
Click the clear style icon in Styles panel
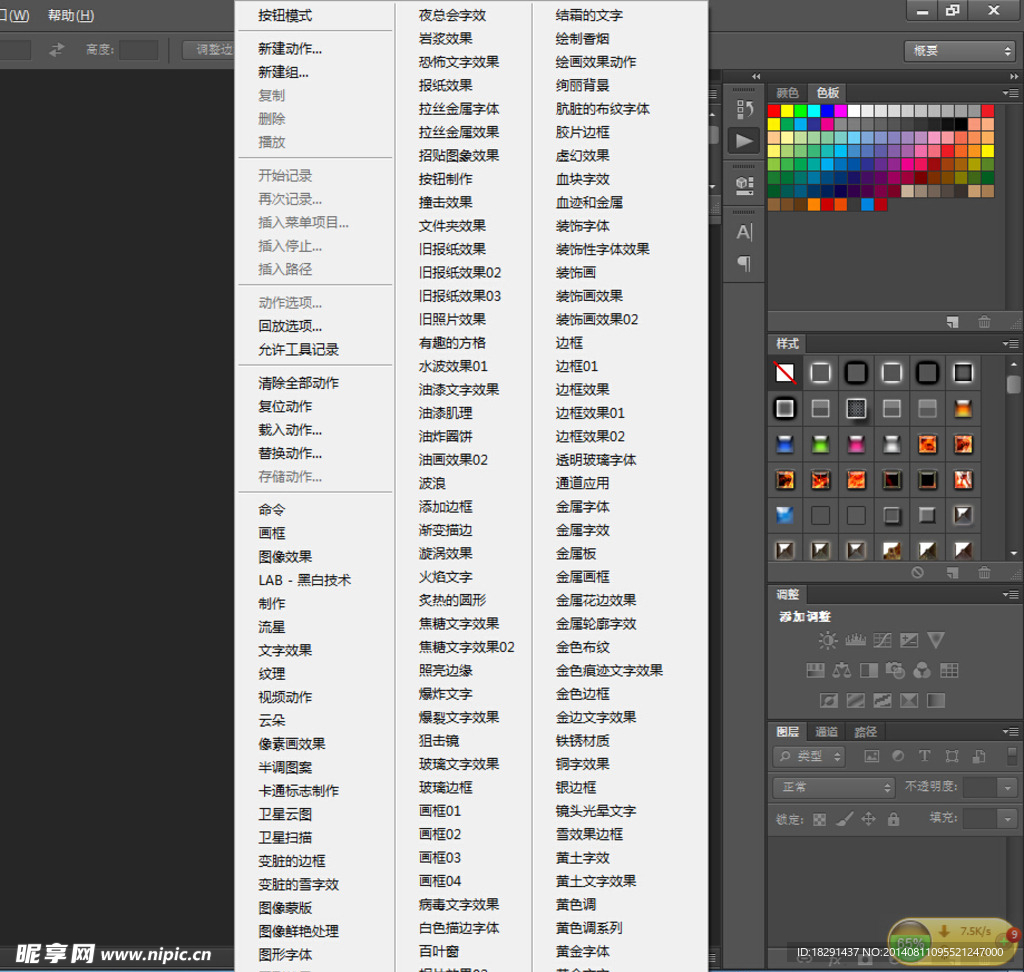click(918, 572)
